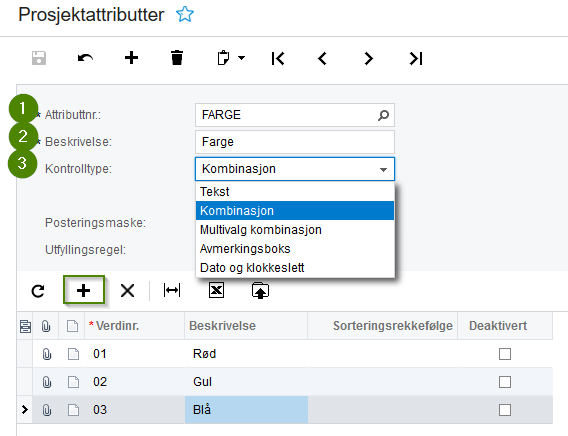
Task: Click the header attachments paperclip icon
Action: point(46,326)
